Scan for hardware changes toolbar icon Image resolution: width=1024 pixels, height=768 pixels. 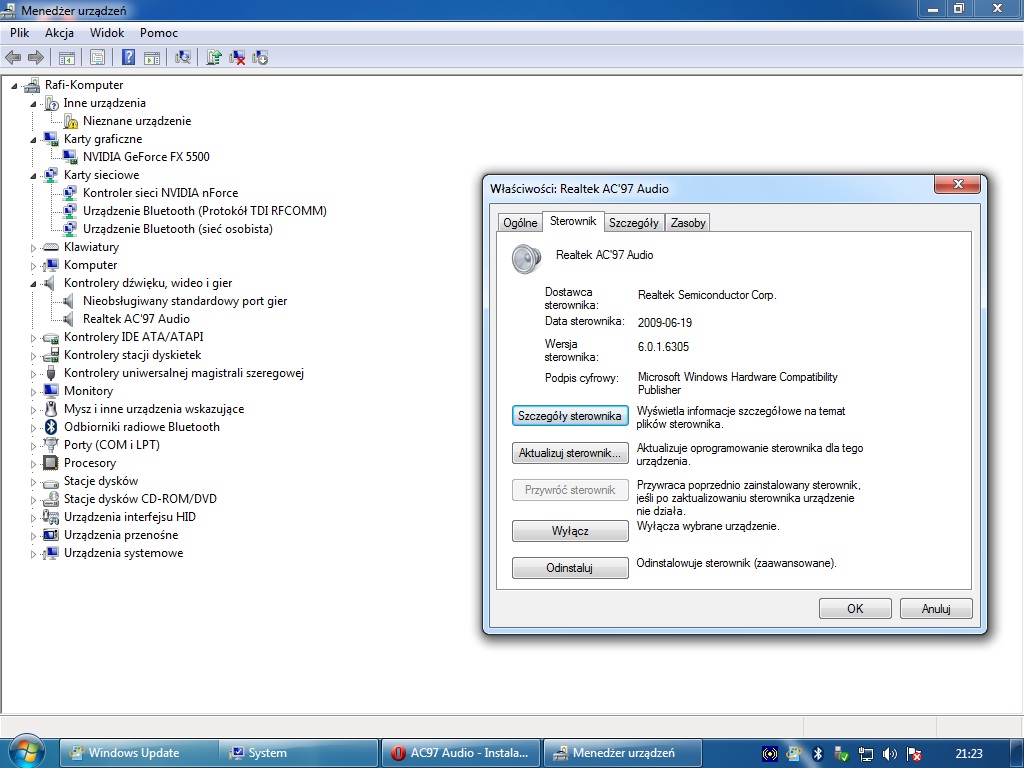pyautogui.click(x=183, y=57)
